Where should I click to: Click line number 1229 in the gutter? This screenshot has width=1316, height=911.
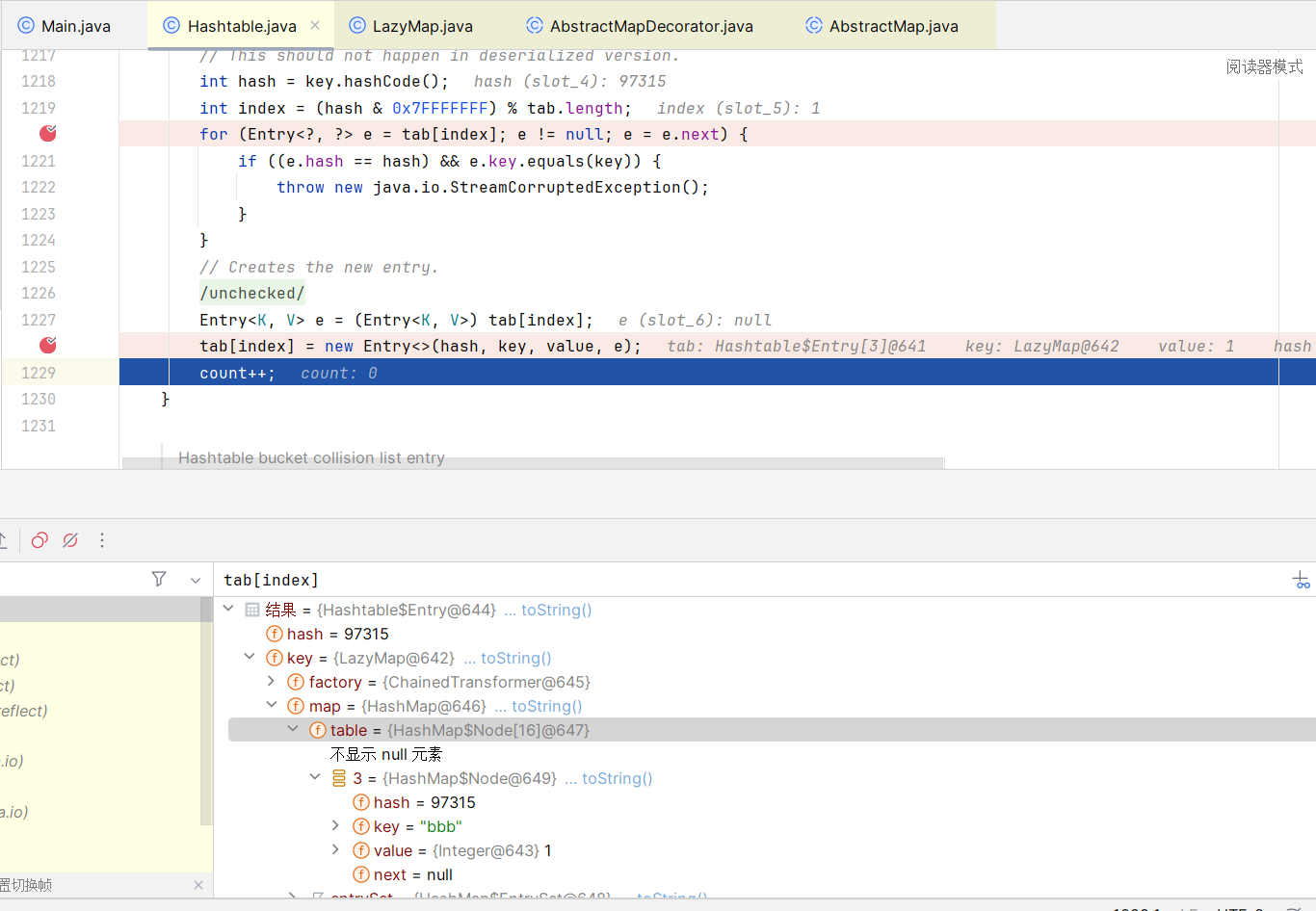coord(39,373)
